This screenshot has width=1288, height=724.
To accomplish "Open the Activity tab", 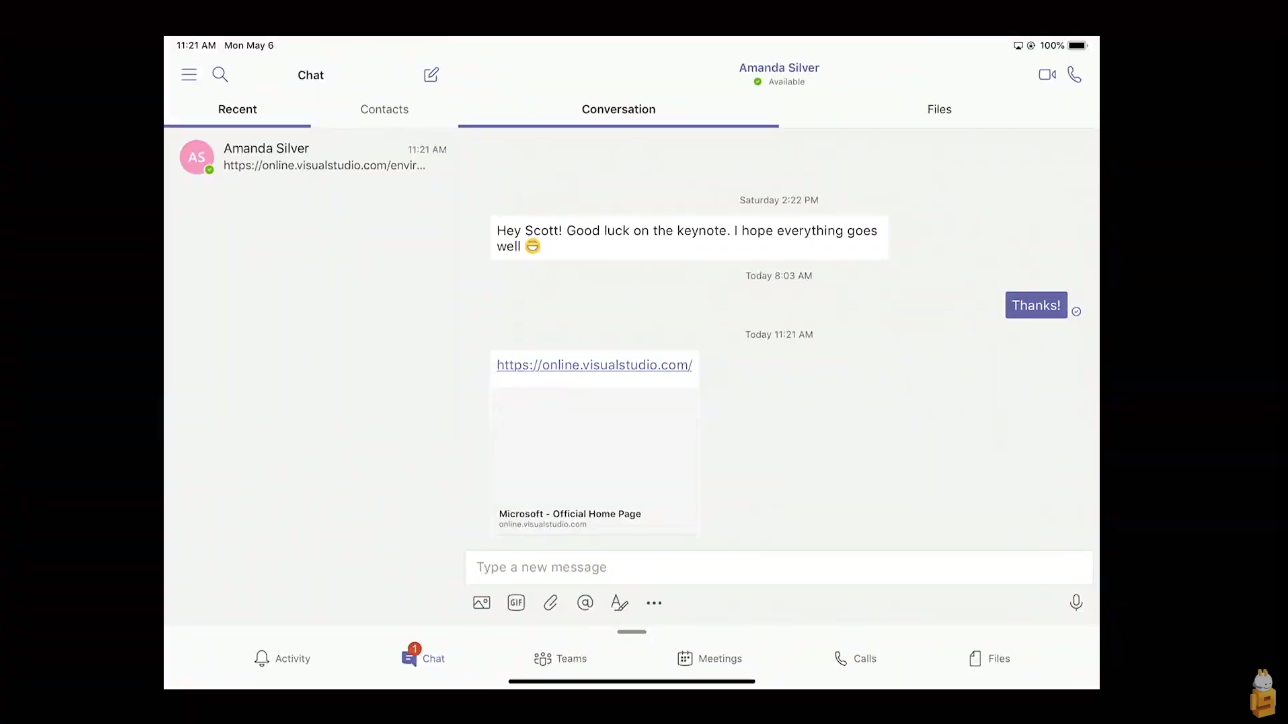I will [x=282, y=659].
